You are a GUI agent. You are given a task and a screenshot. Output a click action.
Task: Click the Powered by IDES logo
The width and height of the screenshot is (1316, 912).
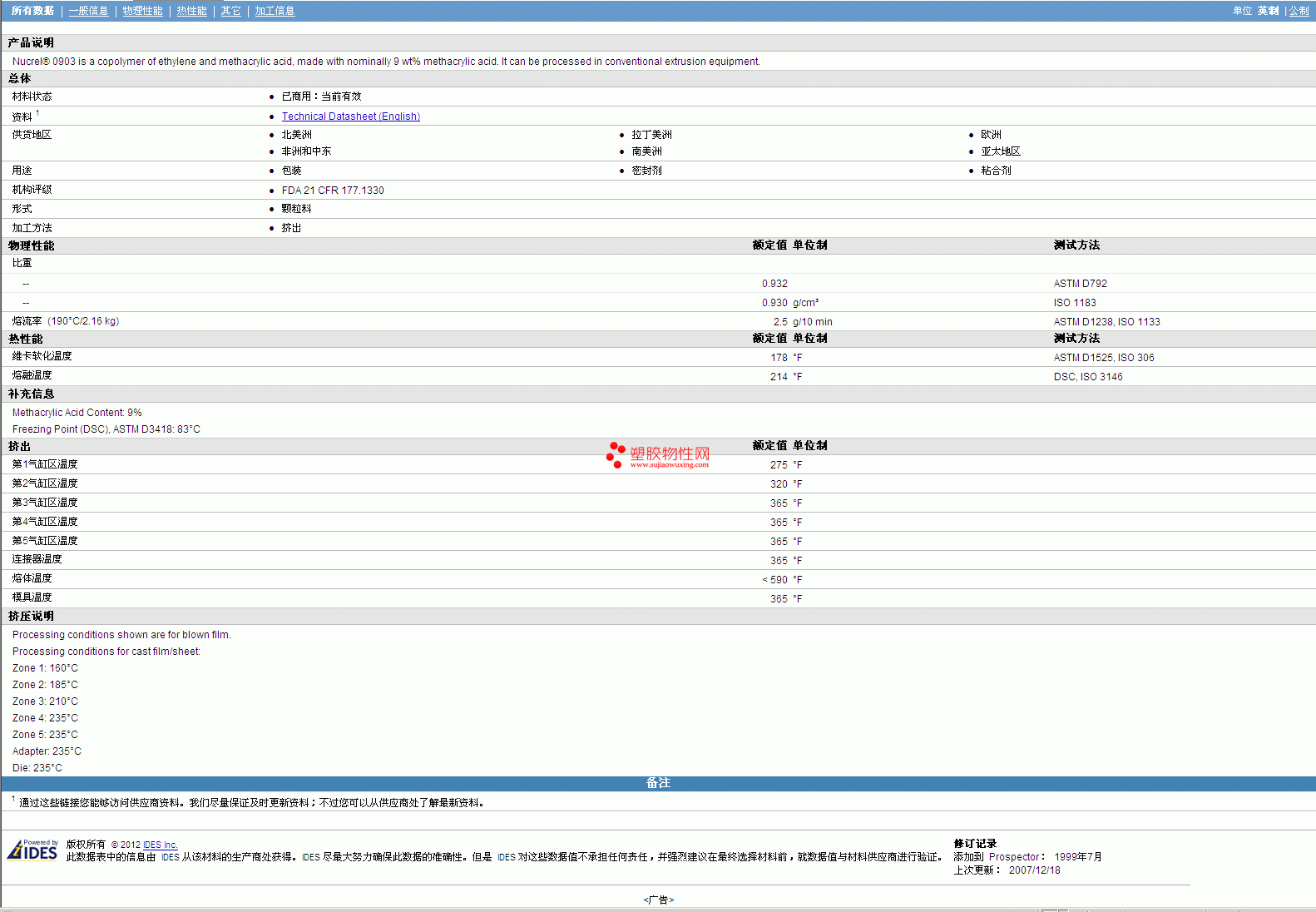tap(32, 850)
